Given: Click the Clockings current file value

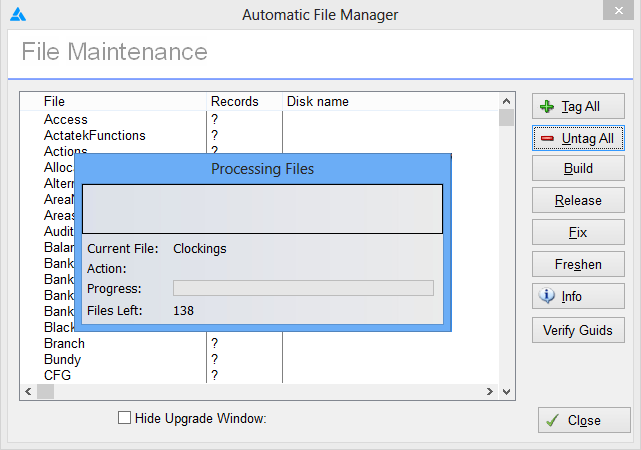Looking at the screenshot, I should [199, 249].
